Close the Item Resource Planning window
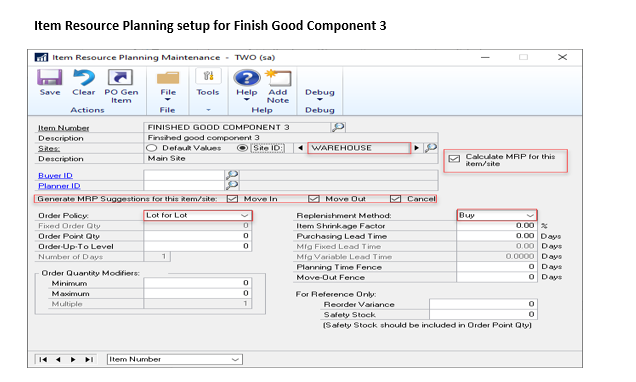 coord(562,57)
